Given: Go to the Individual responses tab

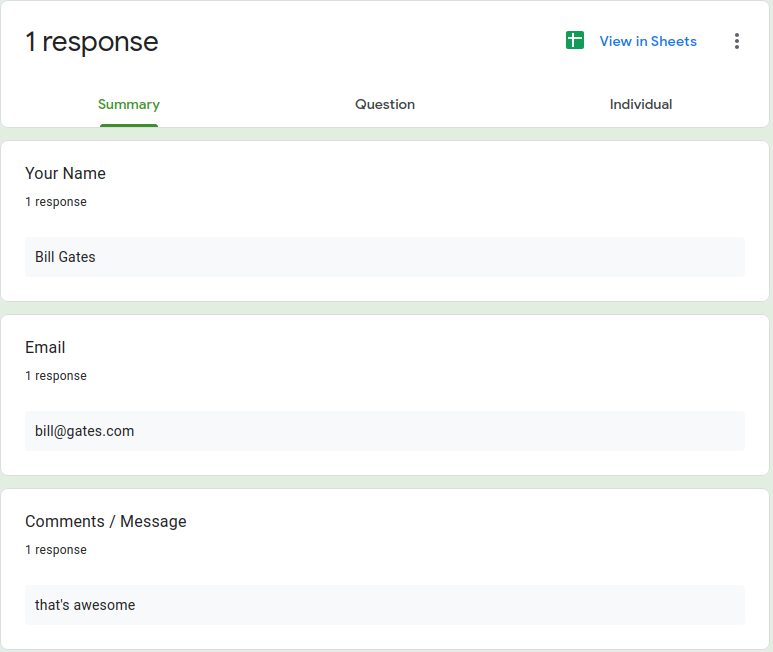Looking at the screenshot, I should 641,104.
